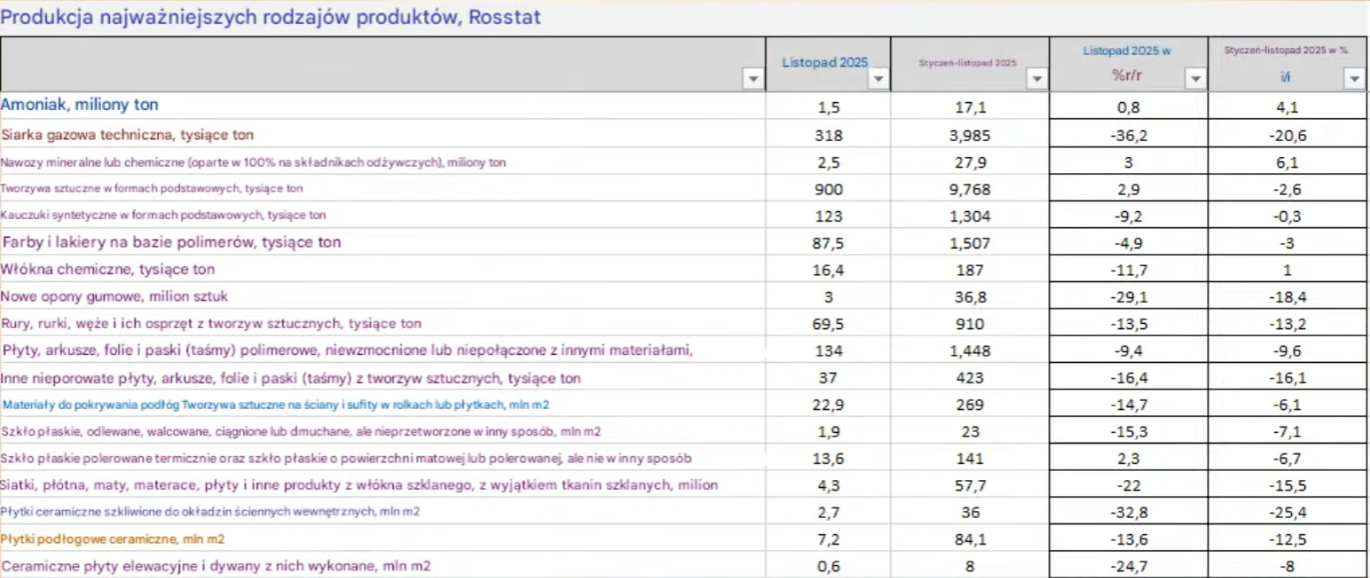The height and width of the screenshot is (578, 1370).
Task: Expand the Styczeń-listopad 2025 w % filter arrow
Action: pos(1355,79)
